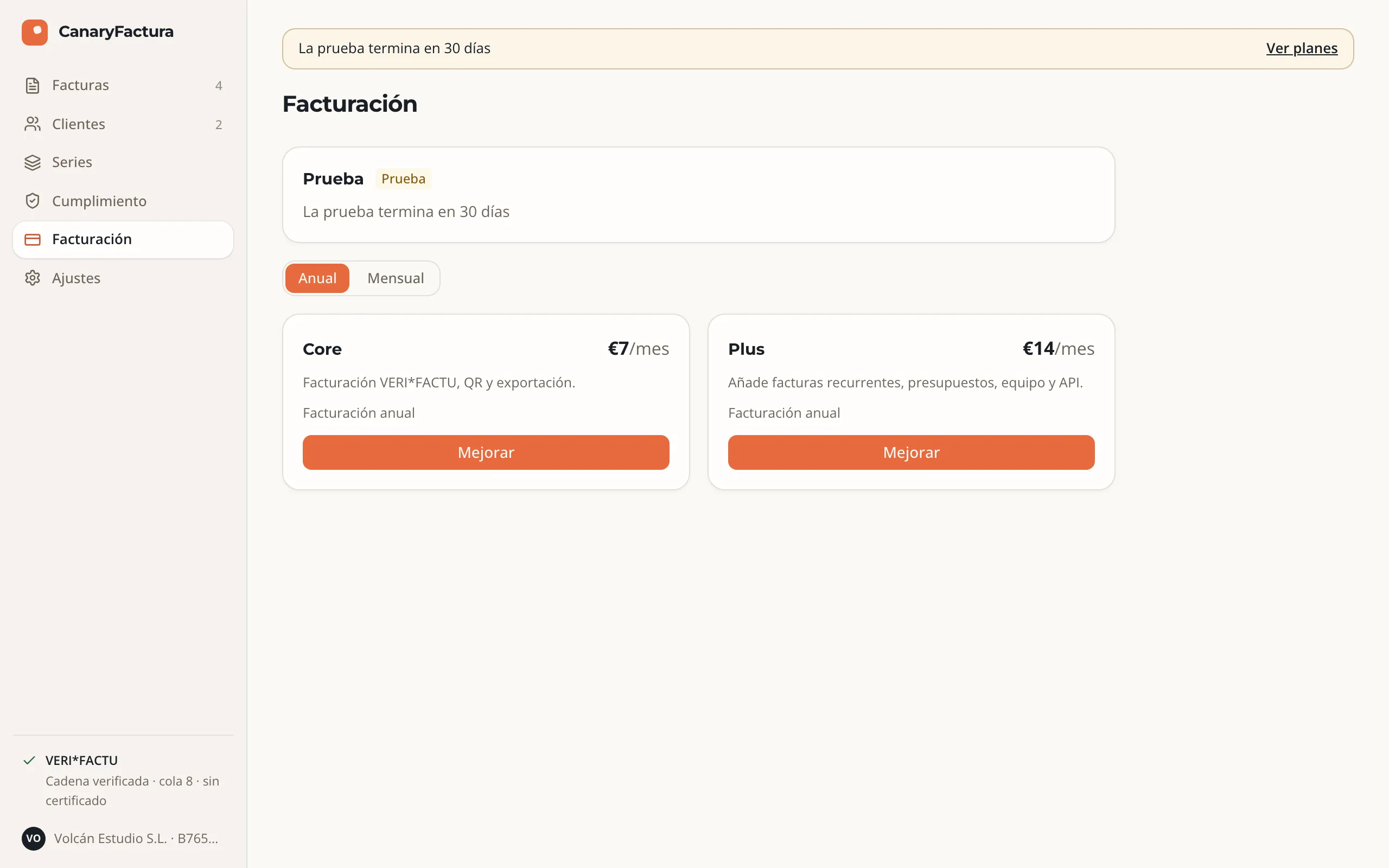Click the VERI*FACTU checkmark status icon
1389x868 pixels.
click(29, 760)
